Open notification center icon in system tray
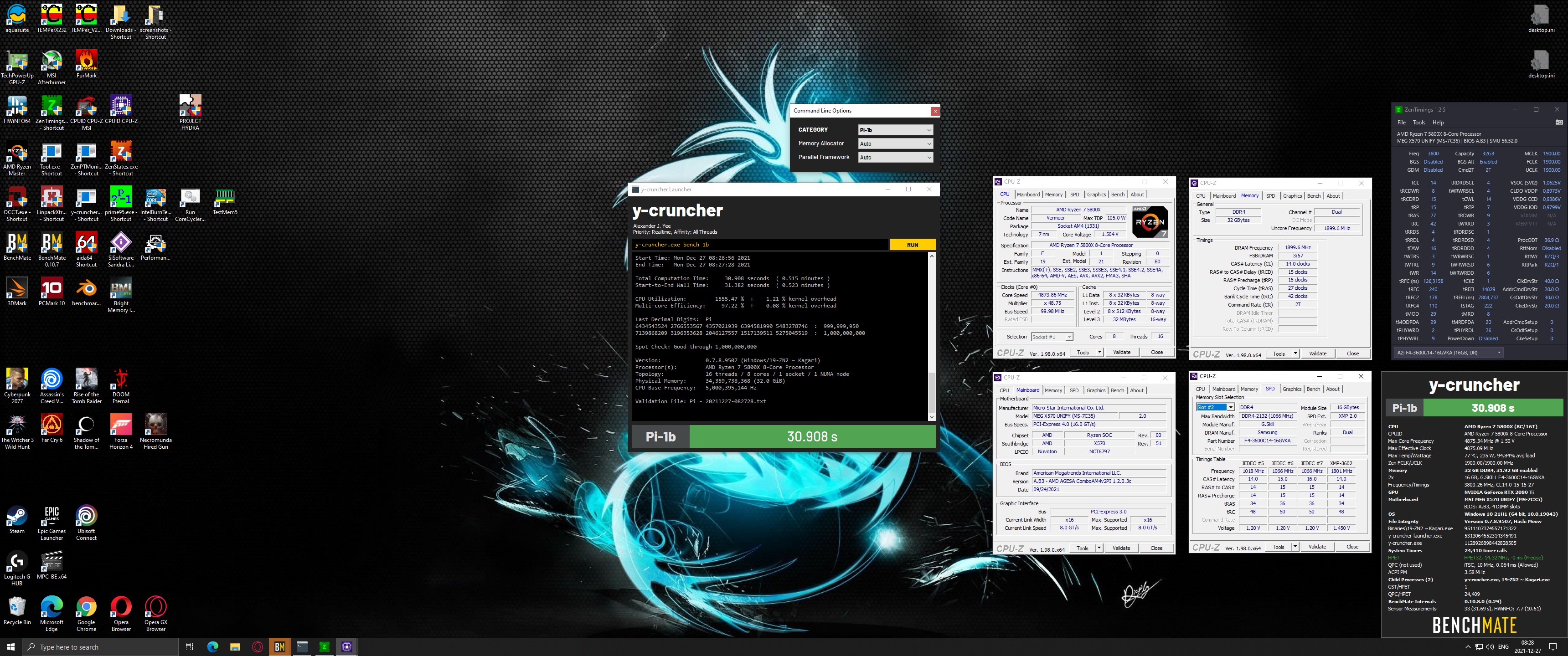This screenshot has width=1568, height=656. pos(1553,647)
